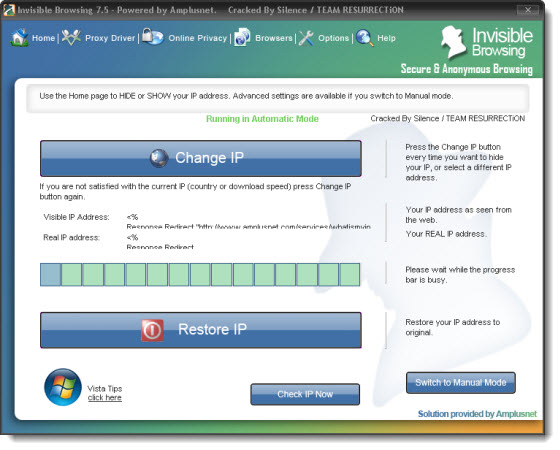
Task: Click the Browsers globe icon
Action: click(242, 37)
